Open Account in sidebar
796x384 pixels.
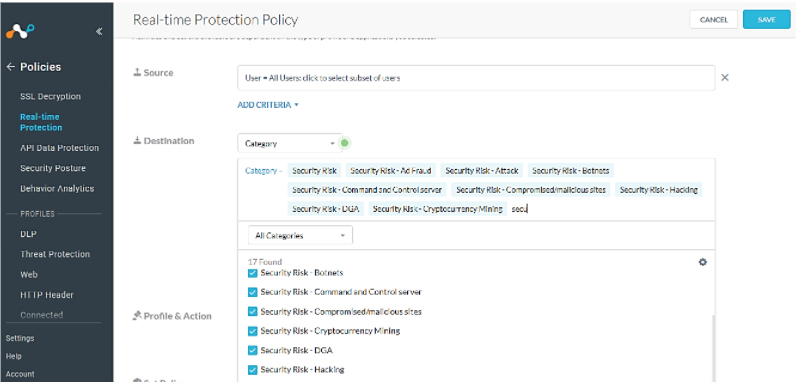click(x=20, y=374)
